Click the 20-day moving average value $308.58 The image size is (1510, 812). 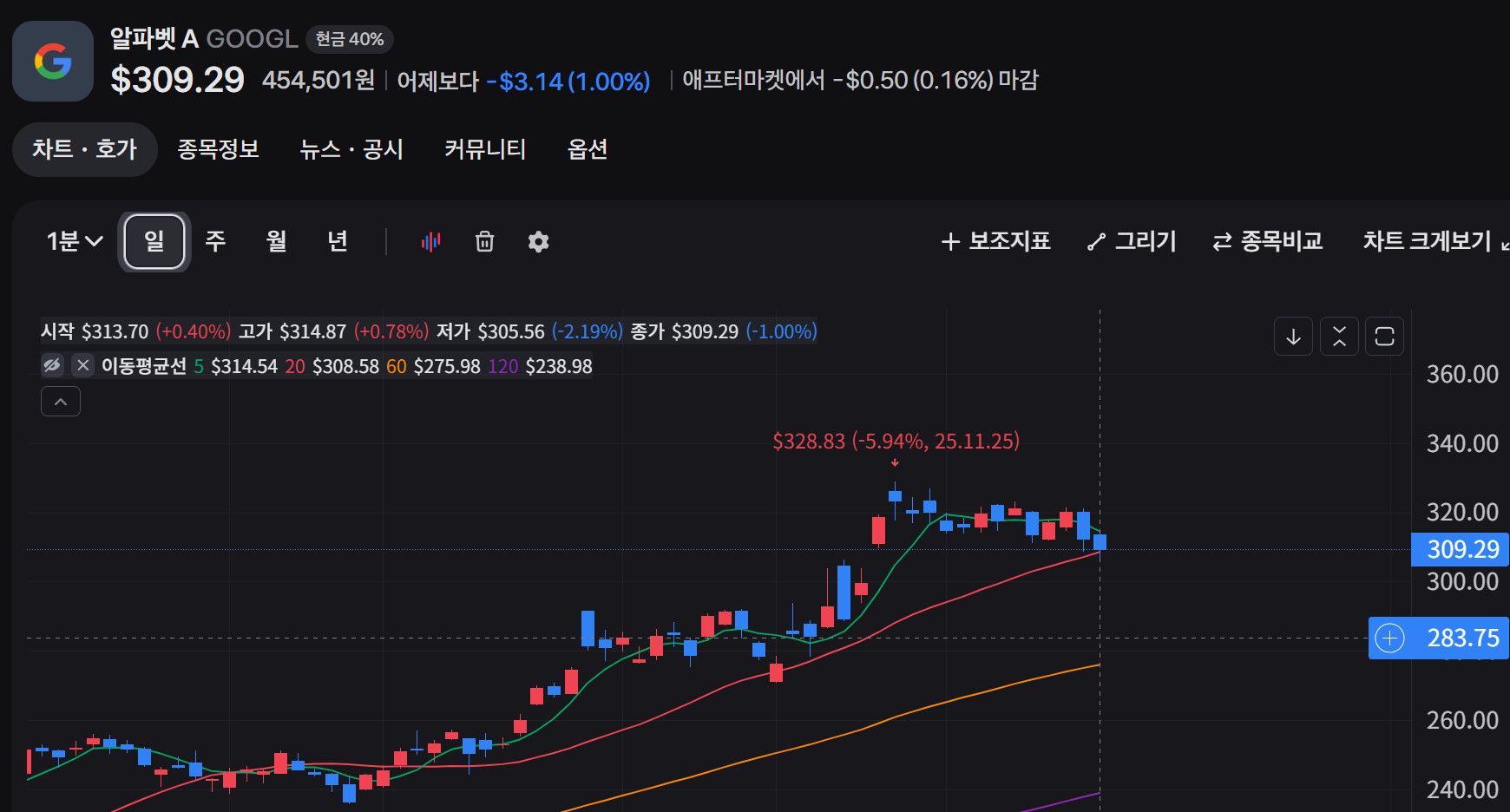coord(345,366)
